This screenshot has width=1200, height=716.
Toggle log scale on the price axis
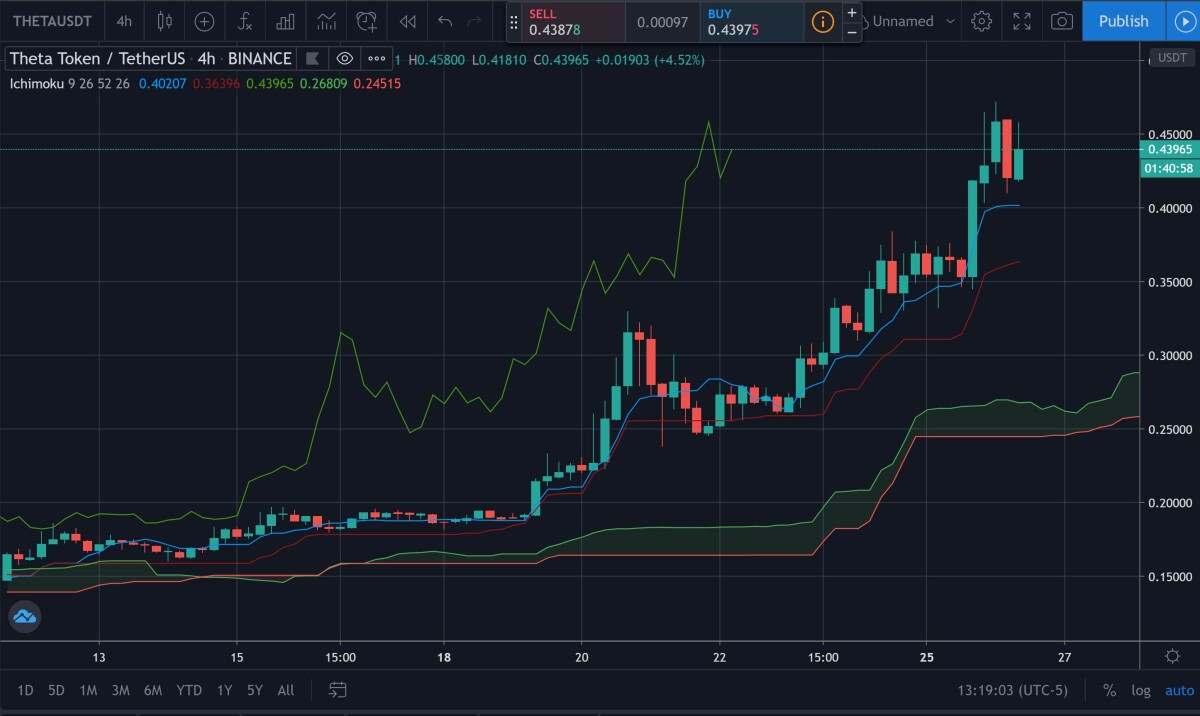coord(1140,690)
